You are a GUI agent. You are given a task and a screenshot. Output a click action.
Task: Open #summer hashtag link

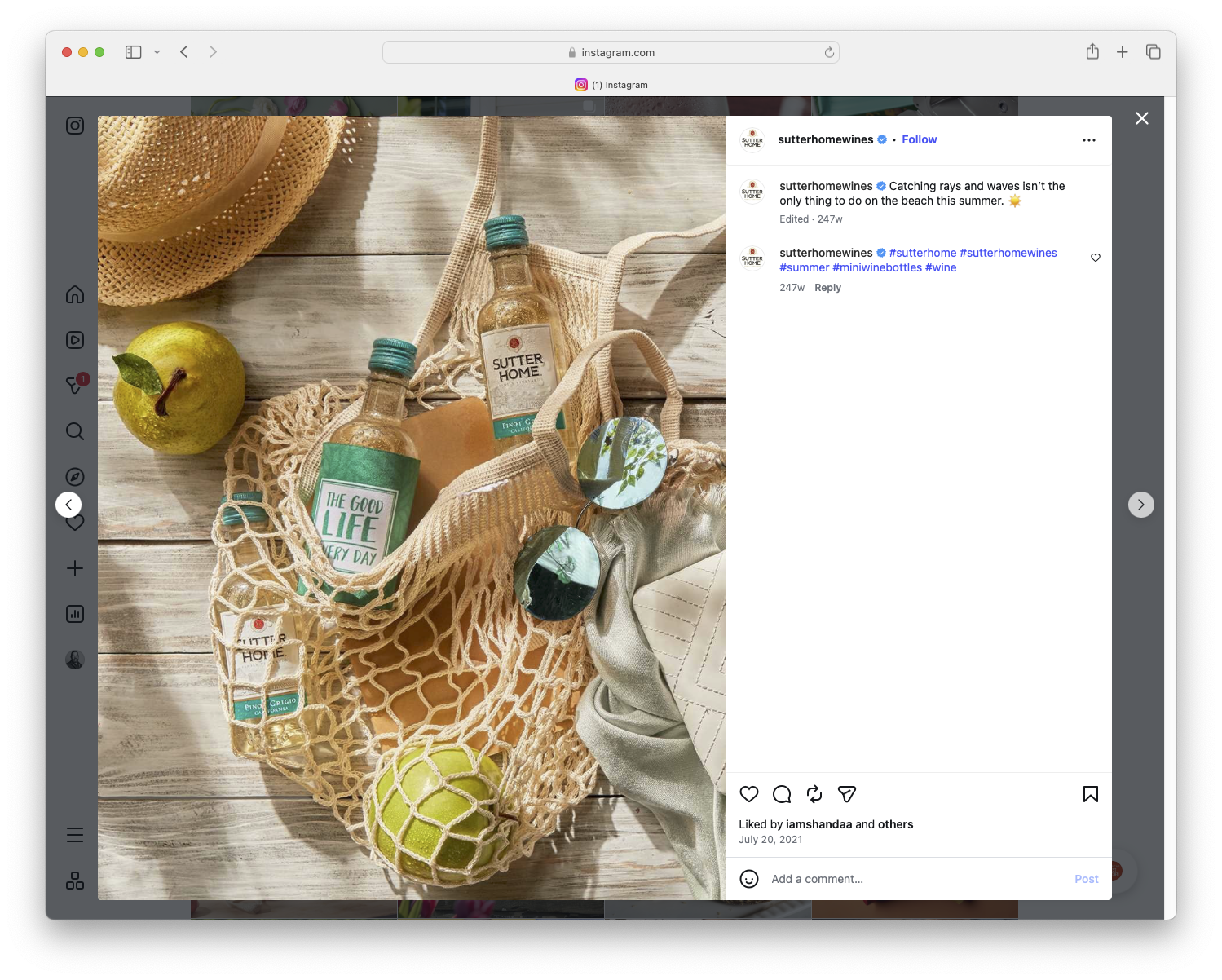805,267
